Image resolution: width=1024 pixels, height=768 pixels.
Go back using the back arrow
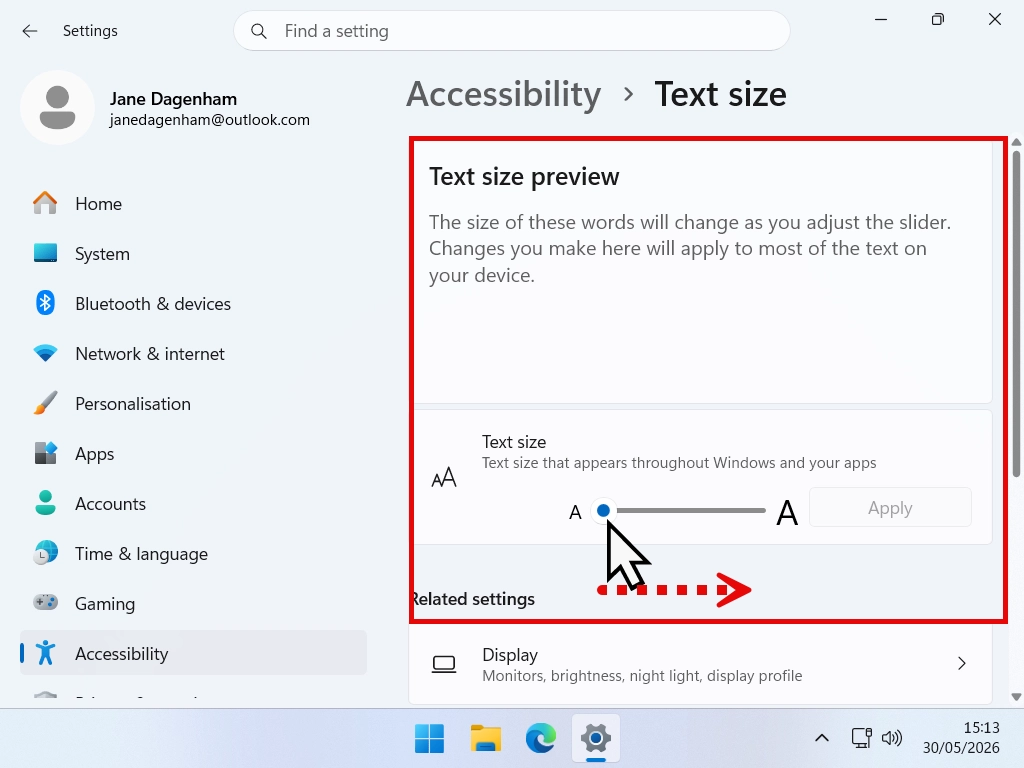[29, 31]
